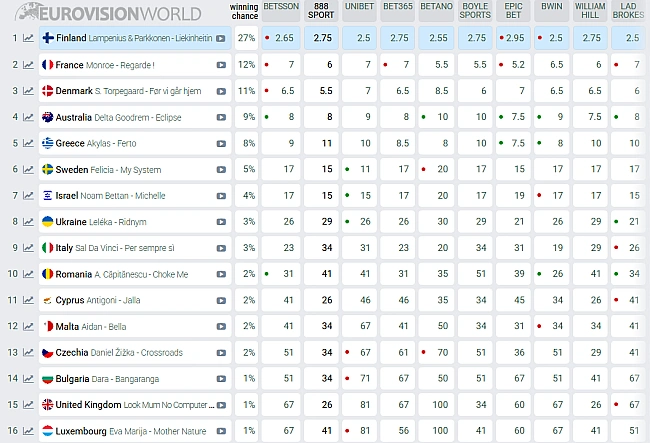Click the trend chart icon for Denmark
The image size is (650, 443).
[28, 91]
